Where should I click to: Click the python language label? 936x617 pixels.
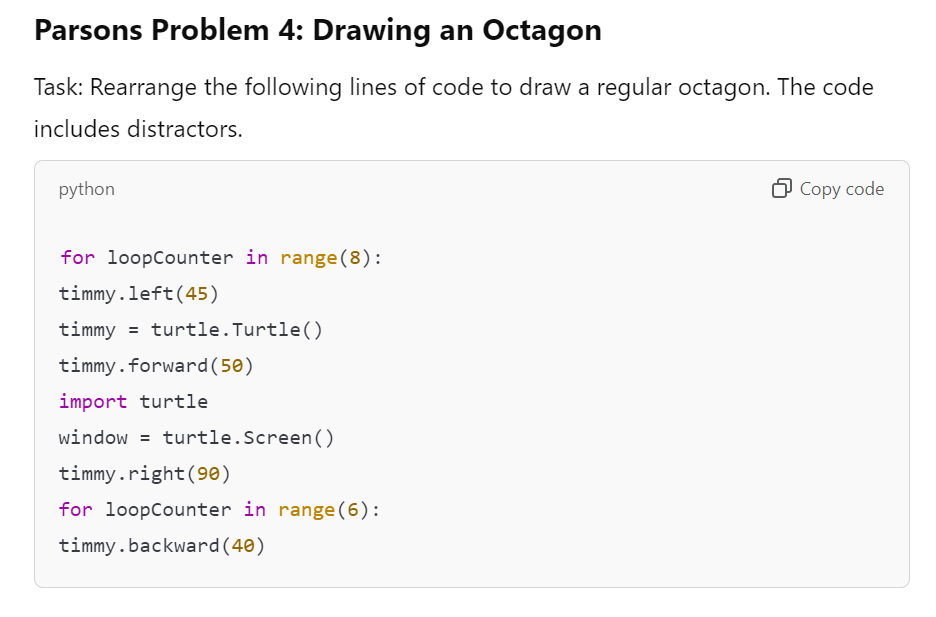(86, 189)
